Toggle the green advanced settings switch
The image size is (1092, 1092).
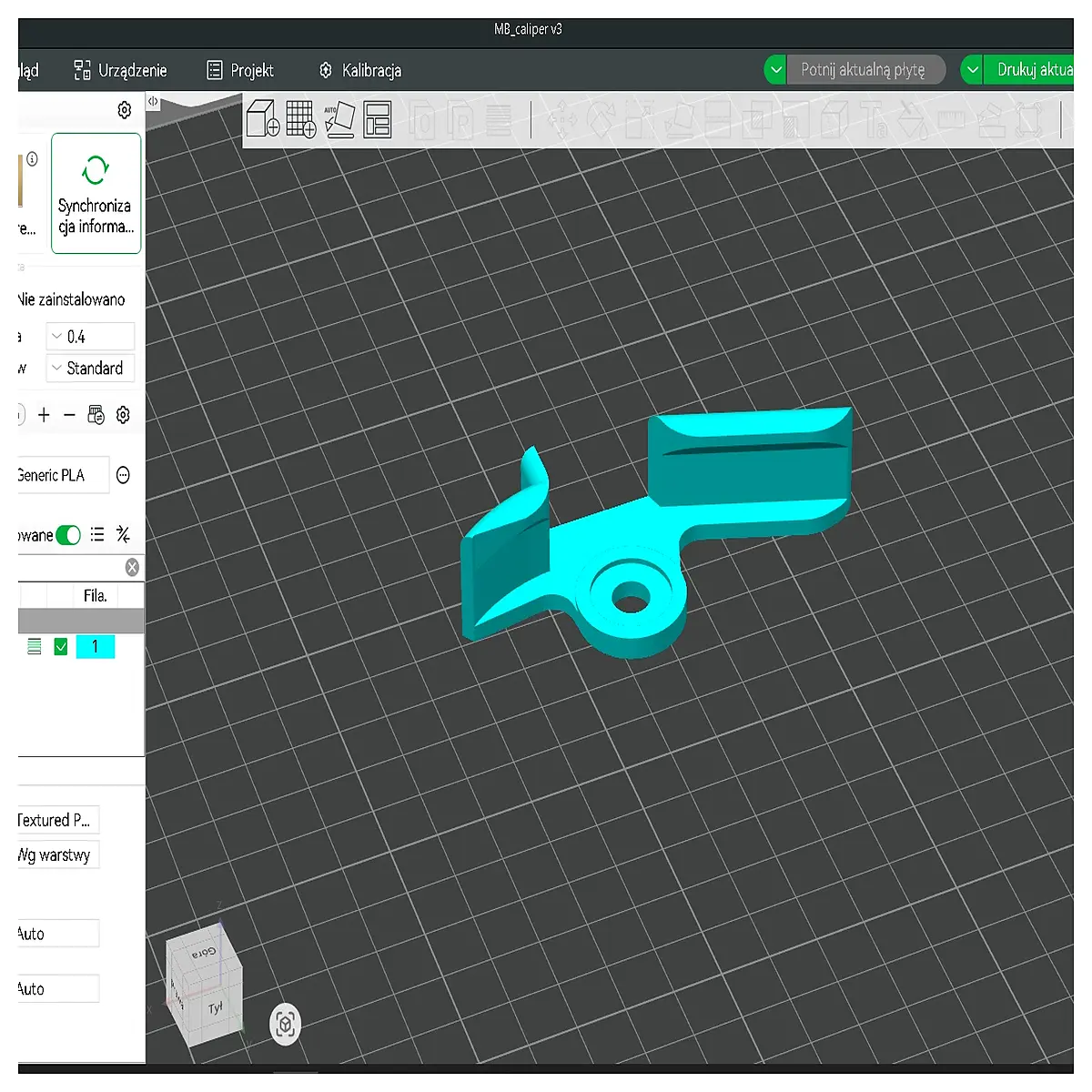(68, 535)
